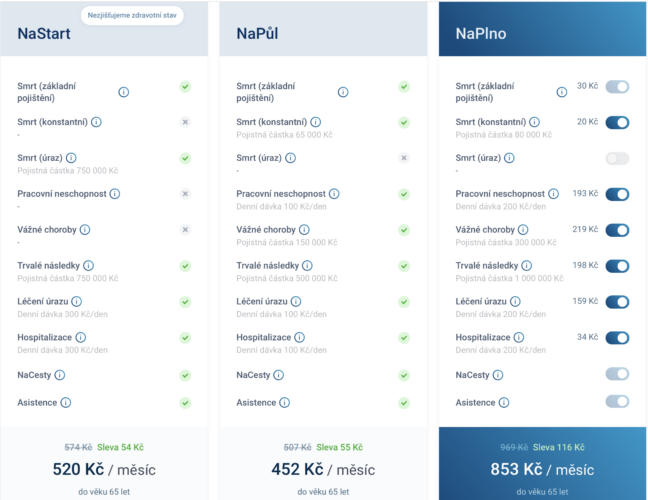This screenshot has width=648, height=500.
Task: Open info icon for Smrt (základní pojištění) in NaPlno
Action: tap(562, 92)
